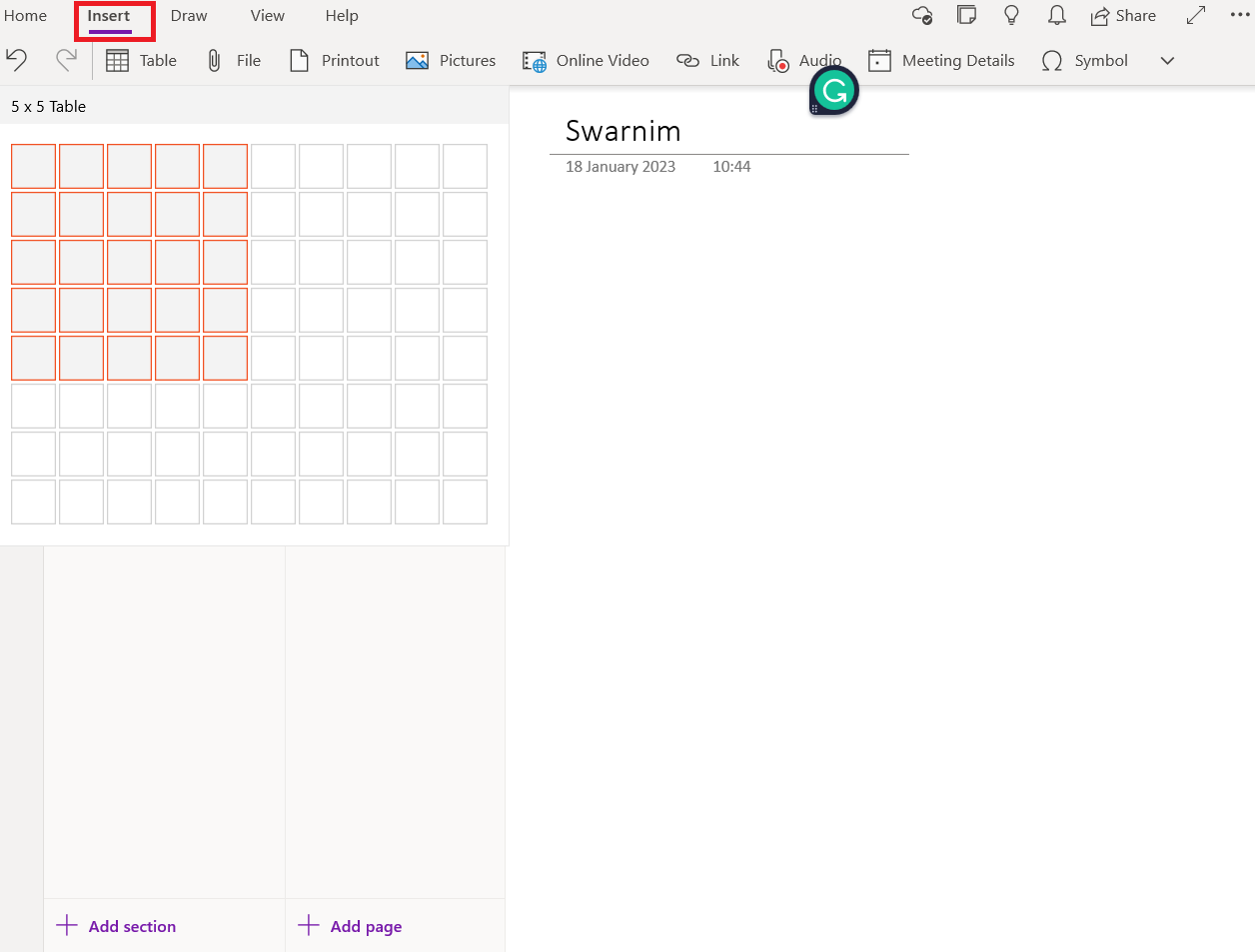Select the top-left table grid cell
Image resolution: width=1255 pixels, height=952 pixels.
coord(33,166)
